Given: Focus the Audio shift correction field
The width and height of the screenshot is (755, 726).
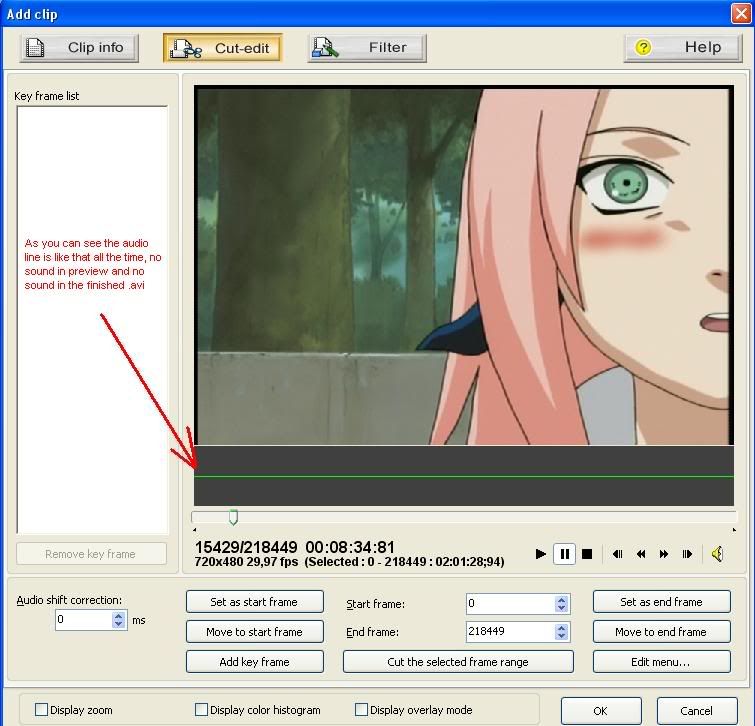Looking at the screenshot, I should [84, 620].
